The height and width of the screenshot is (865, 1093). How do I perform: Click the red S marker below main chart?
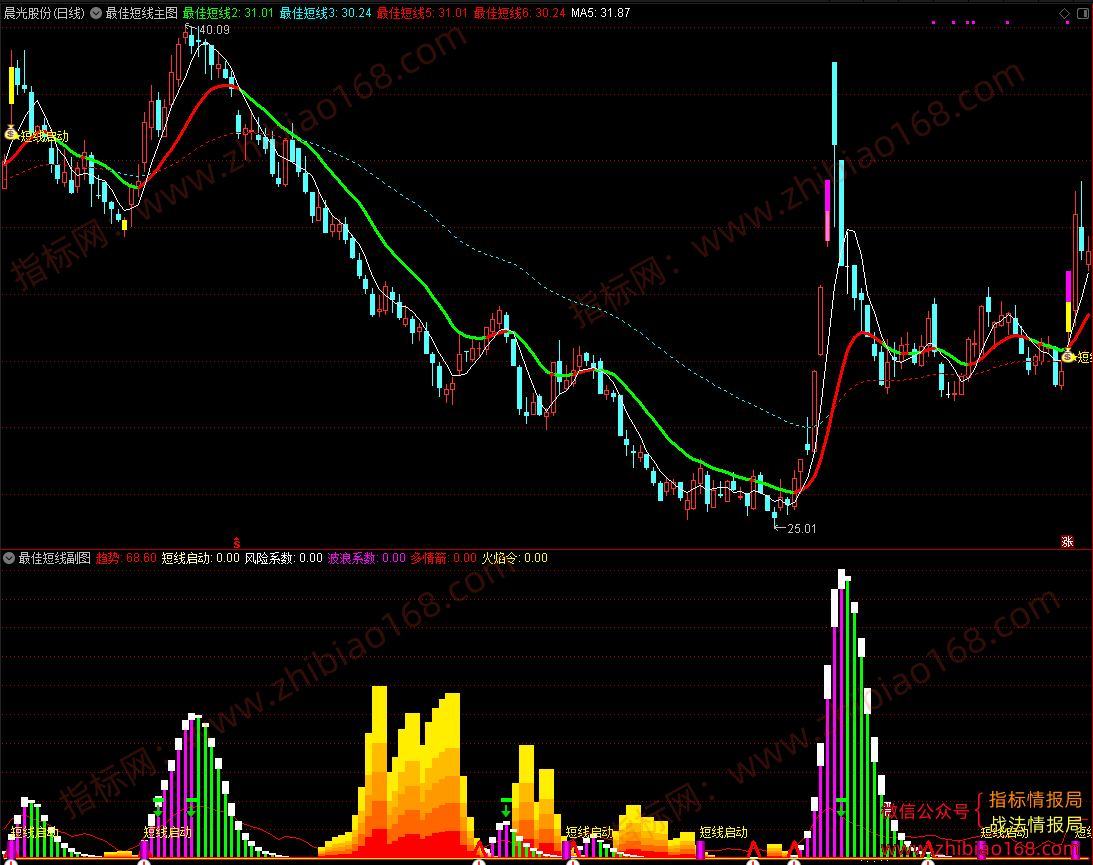click(237, 542)
